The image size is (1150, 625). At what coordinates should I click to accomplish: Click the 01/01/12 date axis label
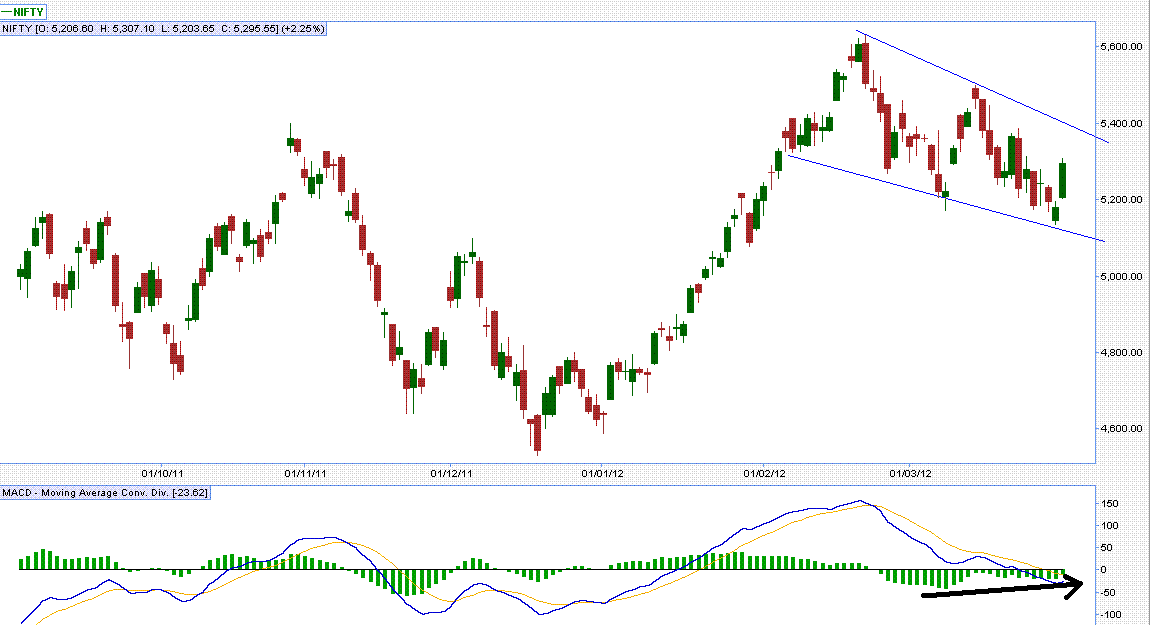(x=602, y=473)
